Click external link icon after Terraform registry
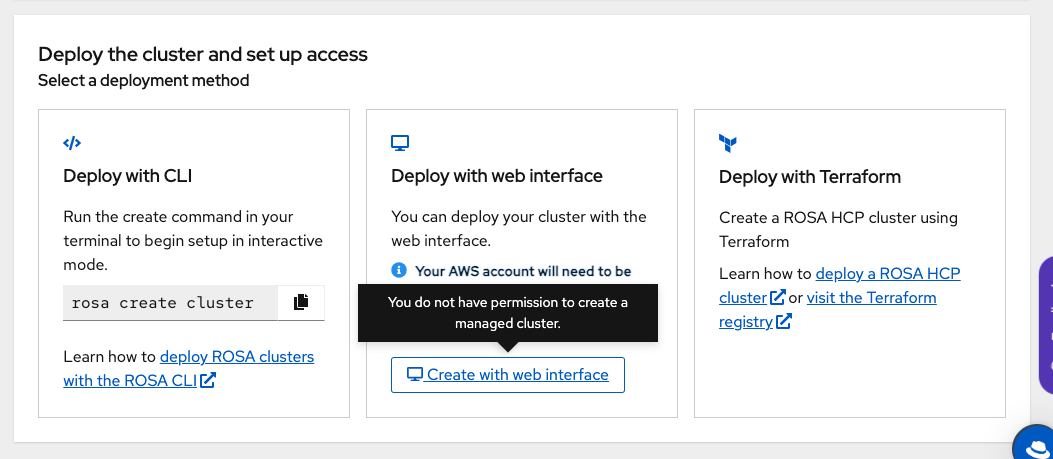This screenshot has height=459, width=1053. click(x=784, y=322)
